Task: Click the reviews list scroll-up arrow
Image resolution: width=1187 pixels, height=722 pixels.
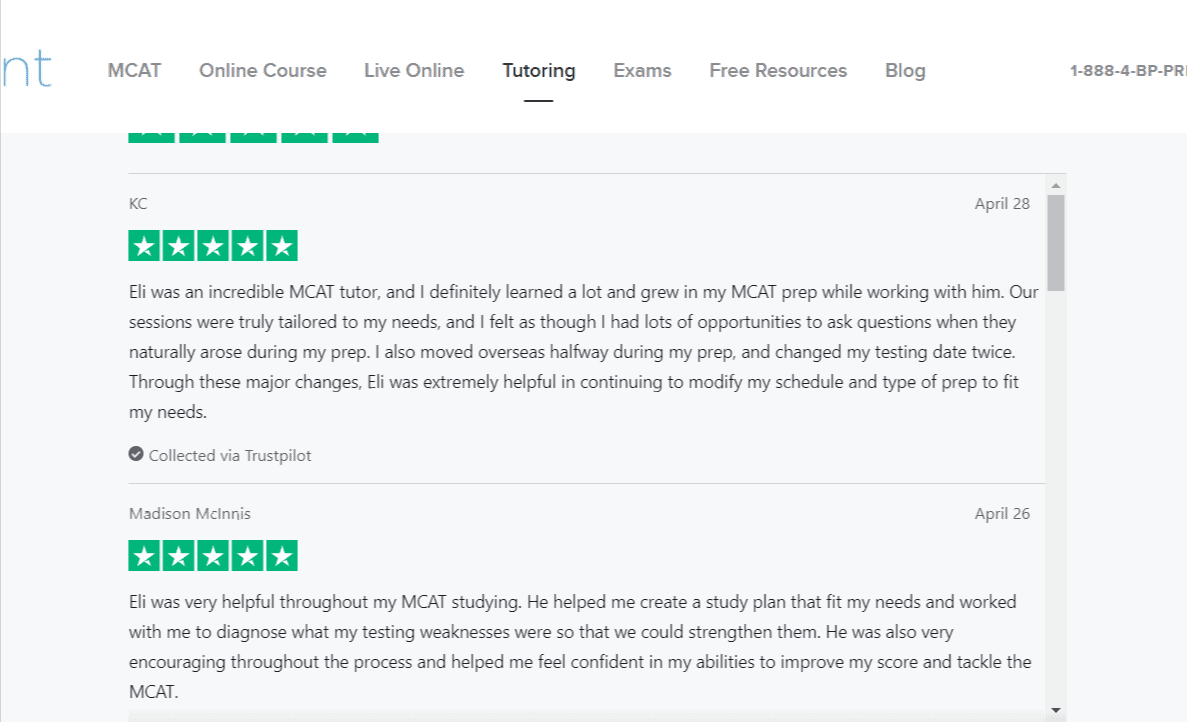Action: [x=1055, y=185]
